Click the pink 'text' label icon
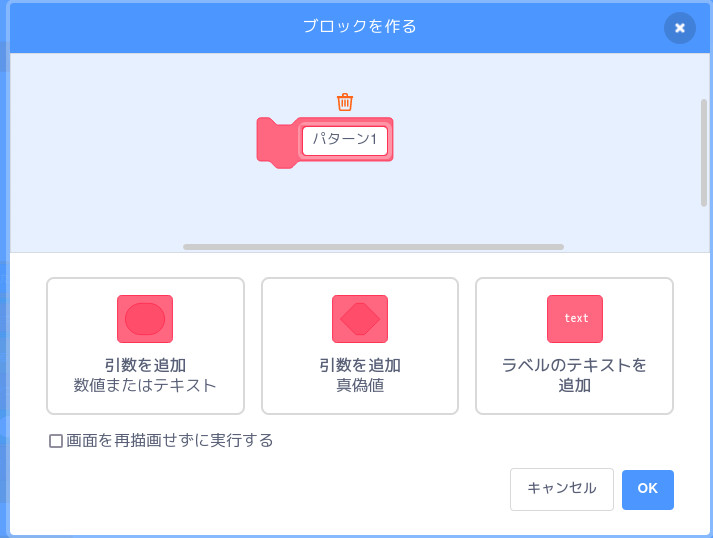Image resolution: width=713 pixels, height=538 pixels. 575,319
